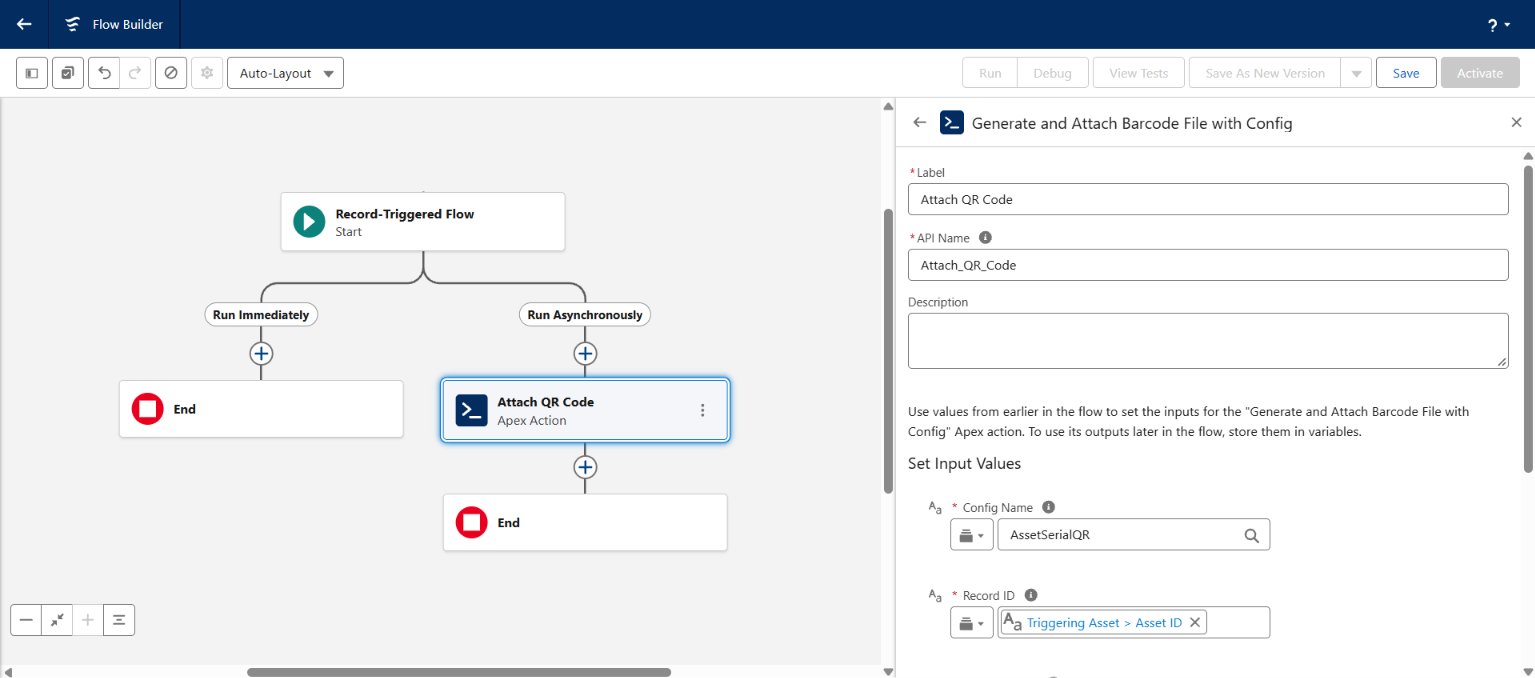The height and width of the screenshot is (678, 1535).
Task: Open flow settings gear icon
Action: coord(207,73)
